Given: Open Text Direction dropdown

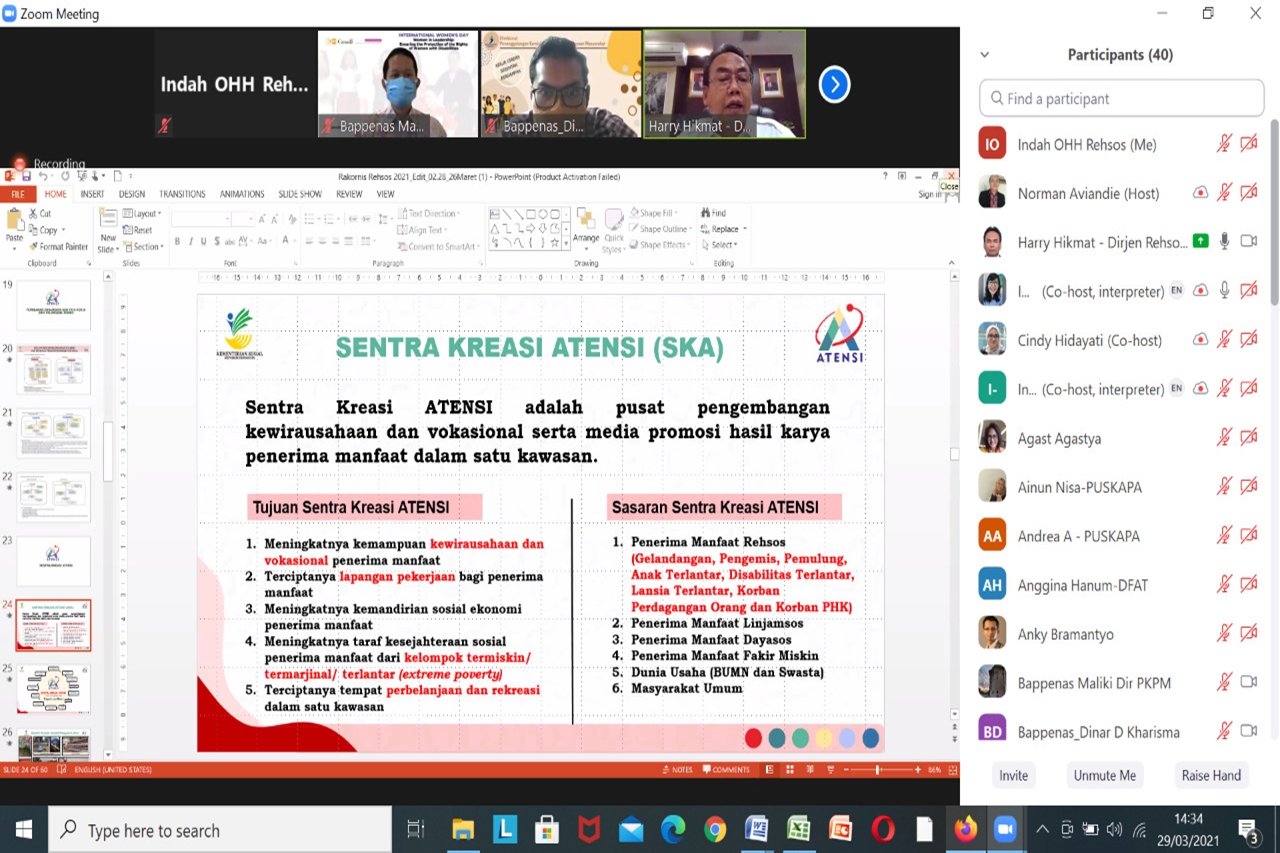Looking at the screenshot, I should click(x=429, y=213).
